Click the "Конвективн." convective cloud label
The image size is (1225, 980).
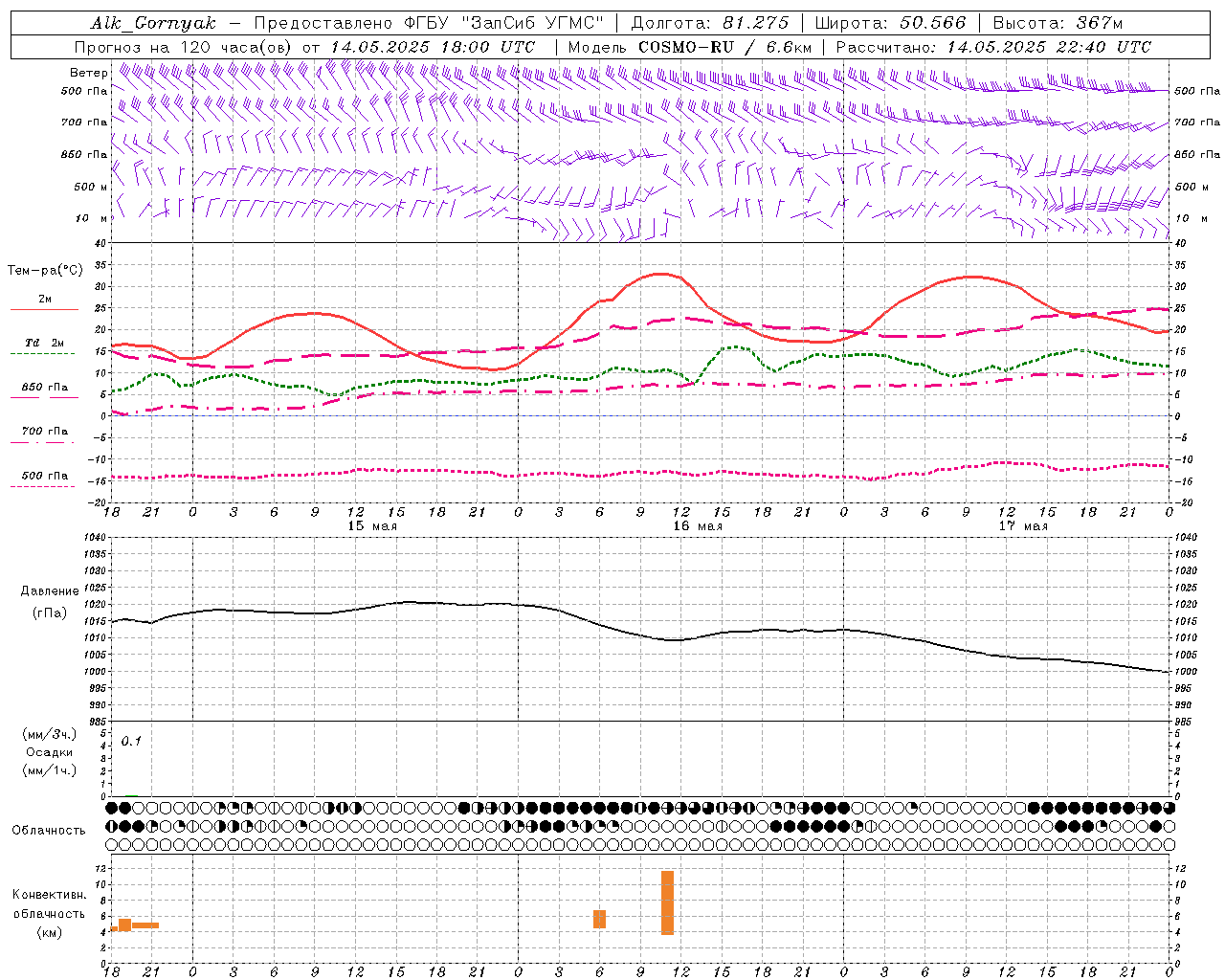point(50,895)
